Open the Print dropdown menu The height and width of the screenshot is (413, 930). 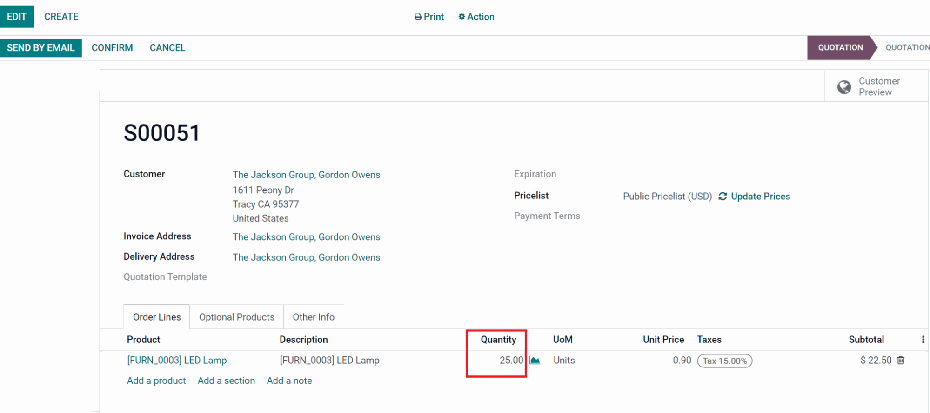pos(429,17)
